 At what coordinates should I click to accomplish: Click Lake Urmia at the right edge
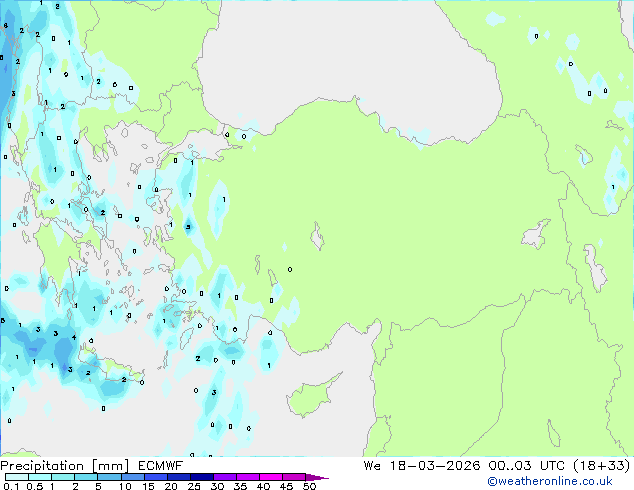pyautogui.click(x=597, y=266)
